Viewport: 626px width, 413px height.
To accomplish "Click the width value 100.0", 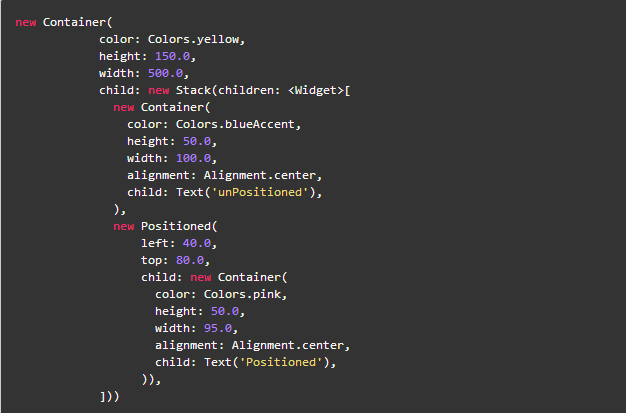I will tap(193, 159).
